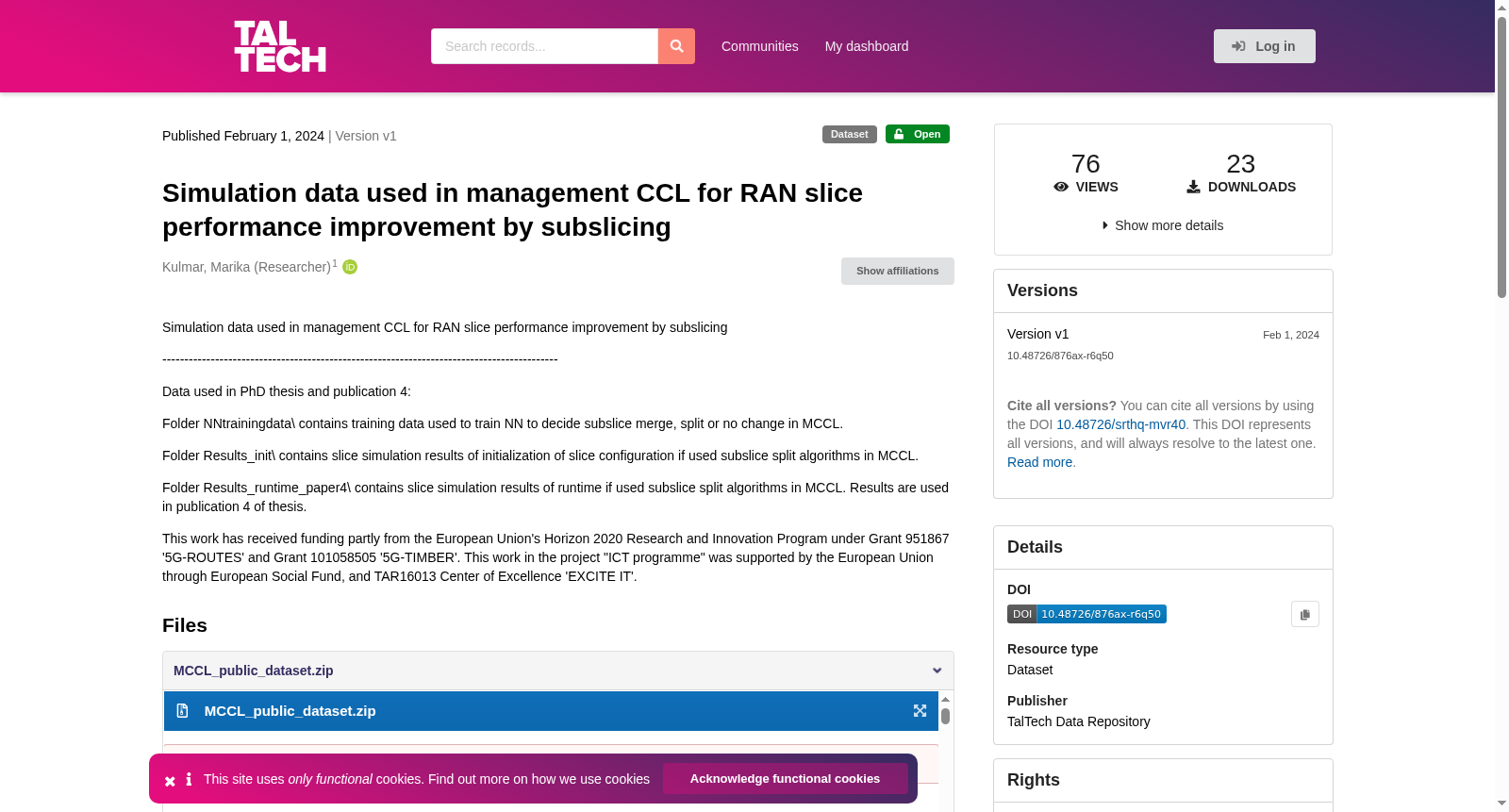Open the TalTech logo home link
The image size is (1509, 812).
point(280,46)
